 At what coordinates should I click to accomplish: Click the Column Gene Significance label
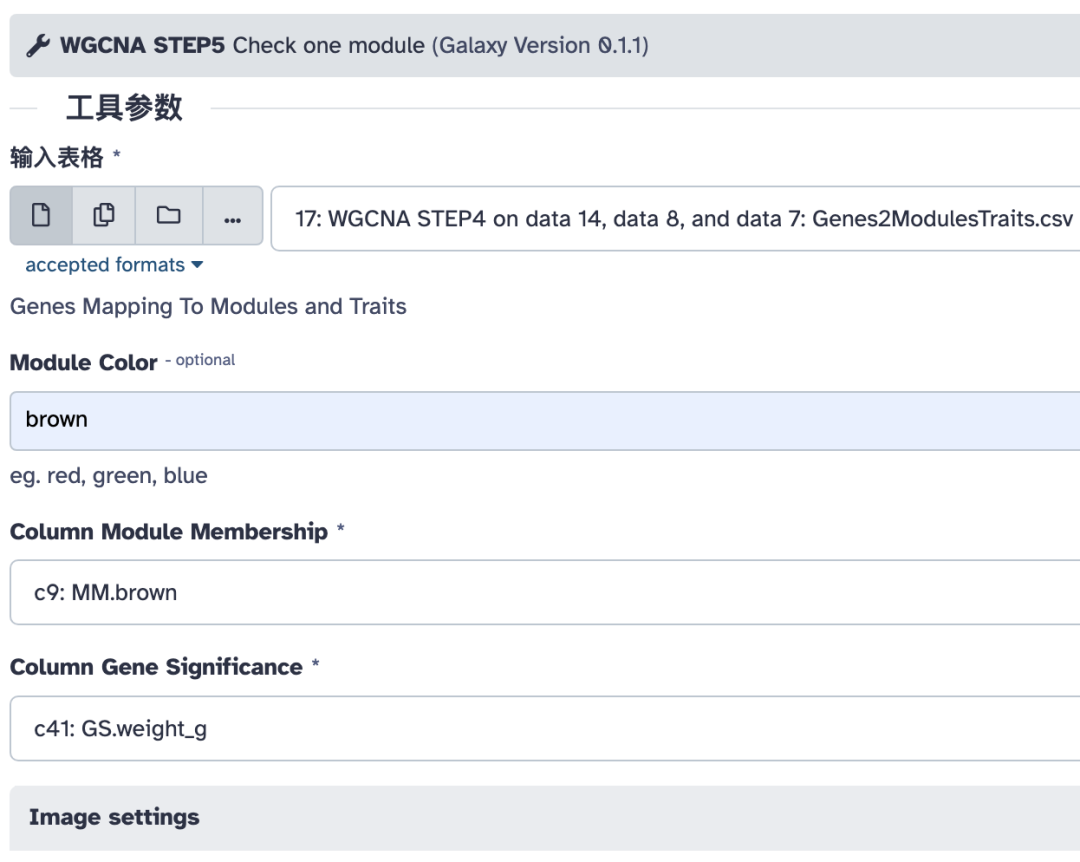[x=156, y=667]
